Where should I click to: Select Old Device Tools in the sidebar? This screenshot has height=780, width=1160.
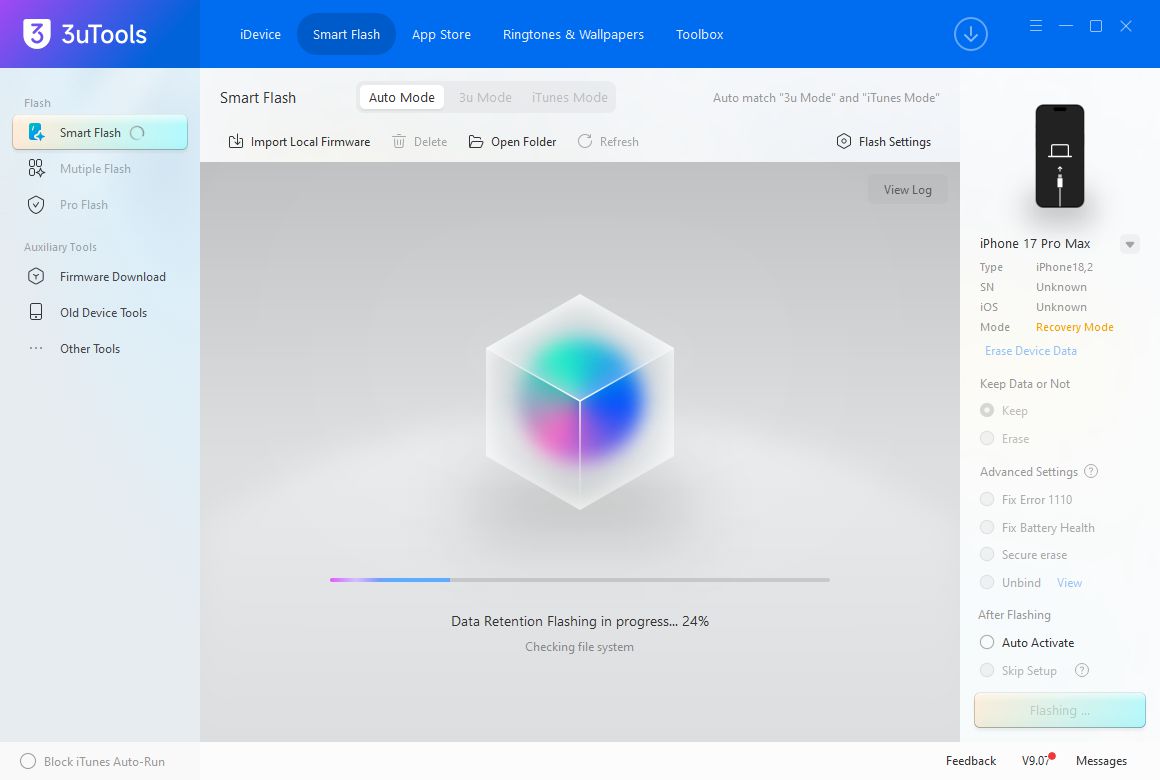100,312
